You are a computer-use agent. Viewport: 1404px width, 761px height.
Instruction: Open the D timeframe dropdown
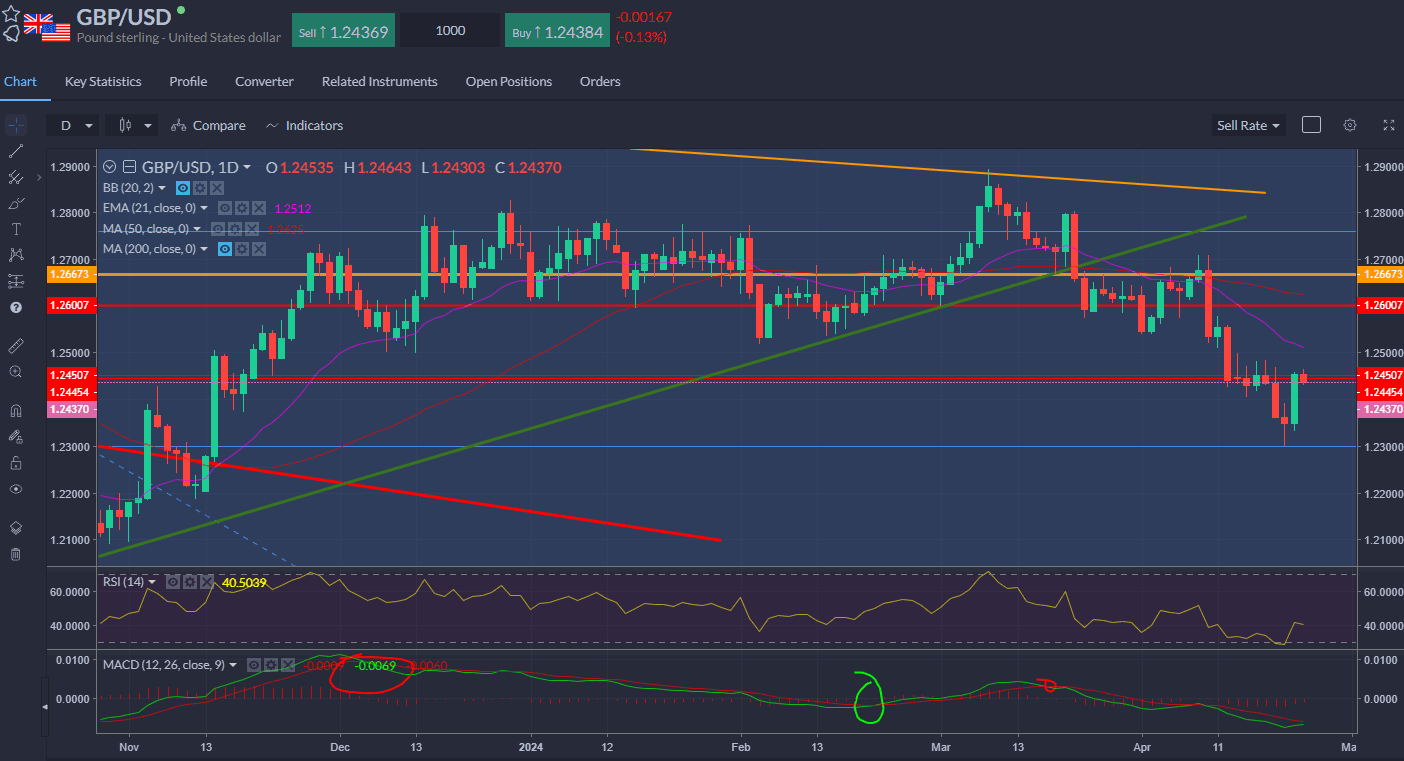tap(75, 125)
